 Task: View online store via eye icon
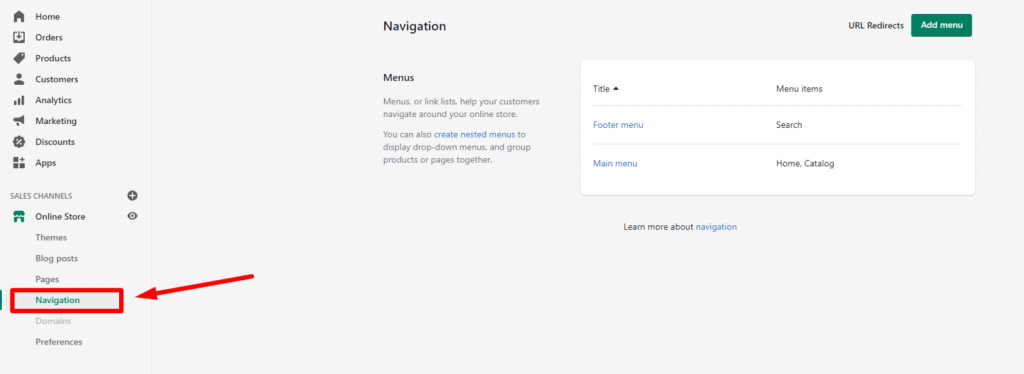(133, 216)
